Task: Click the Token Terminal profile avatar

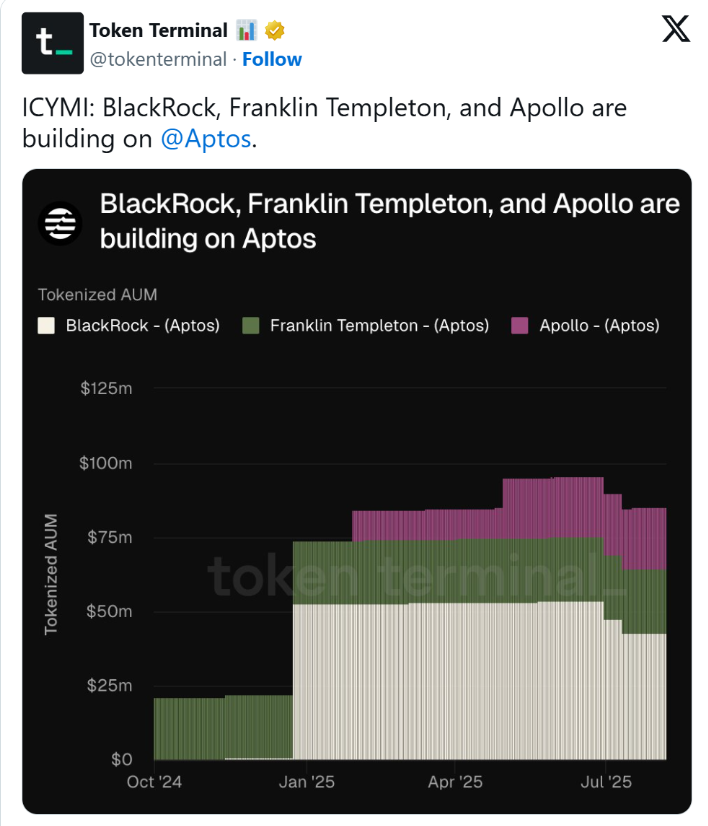Action: 52,43
